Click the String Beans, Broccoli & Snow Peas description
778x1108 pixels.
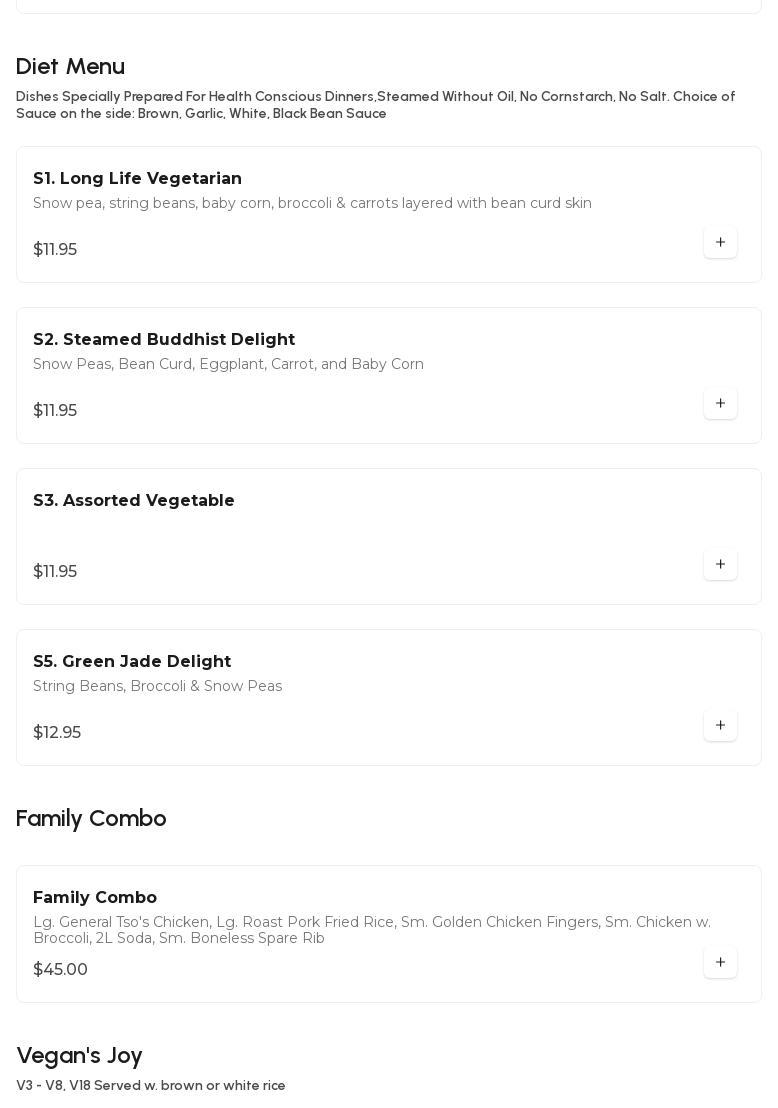[157, 686]
